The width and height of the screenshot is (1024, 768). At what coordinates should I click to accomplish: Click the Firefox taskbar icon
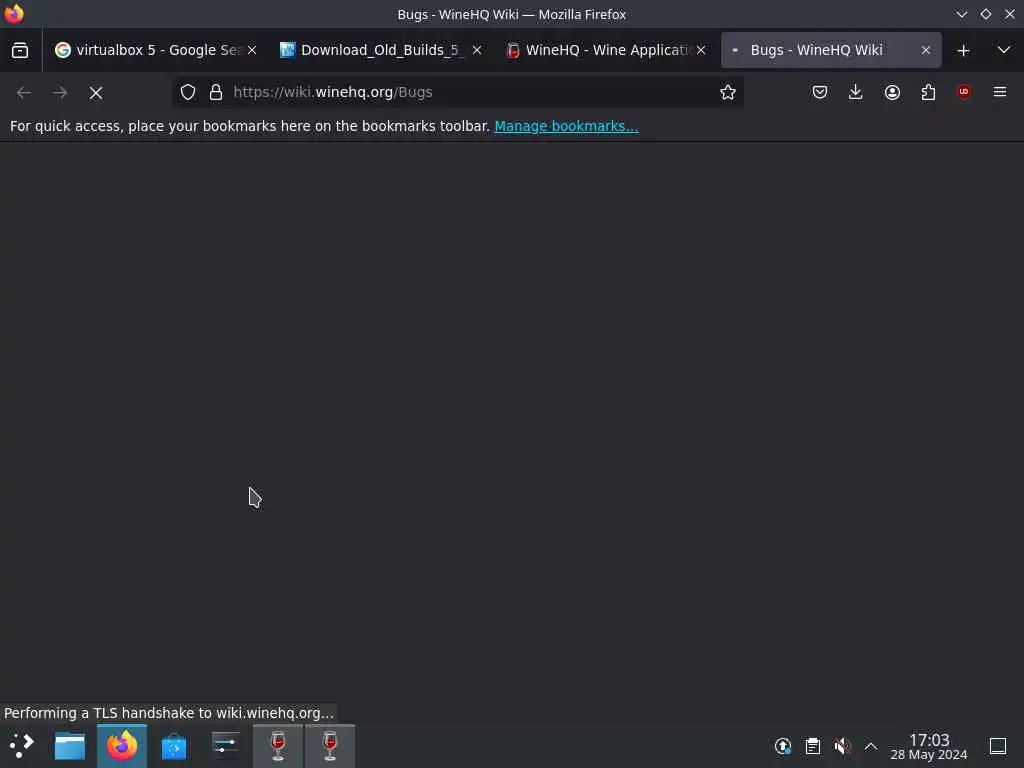pos(122,746)
